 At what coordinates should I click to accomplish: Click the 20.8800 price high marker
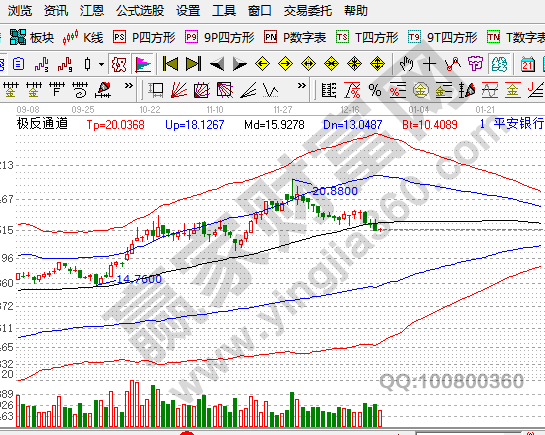point(335,191)
